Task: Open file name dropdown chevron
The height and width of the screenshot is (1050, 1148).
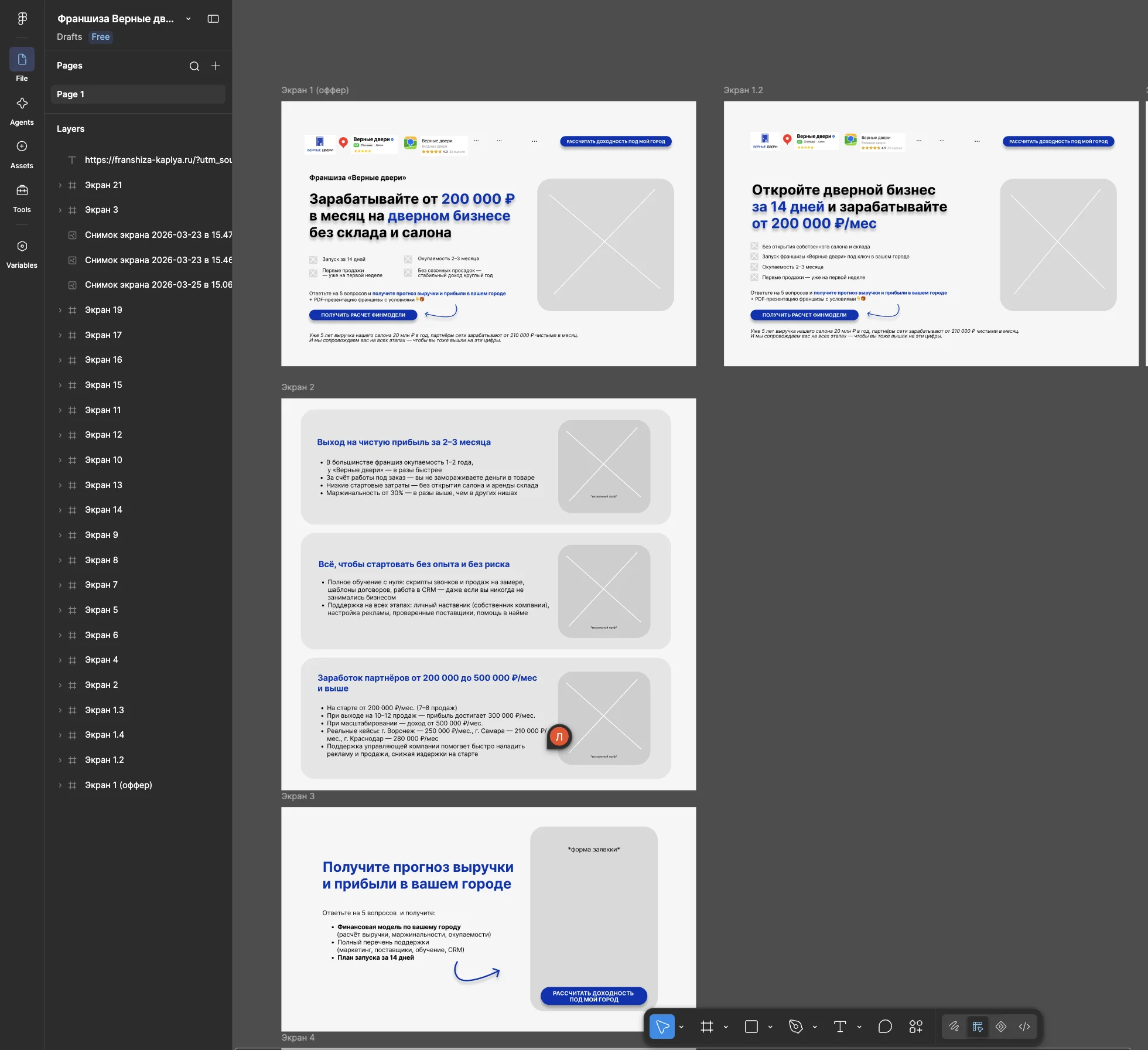Action: click(188, 19)
